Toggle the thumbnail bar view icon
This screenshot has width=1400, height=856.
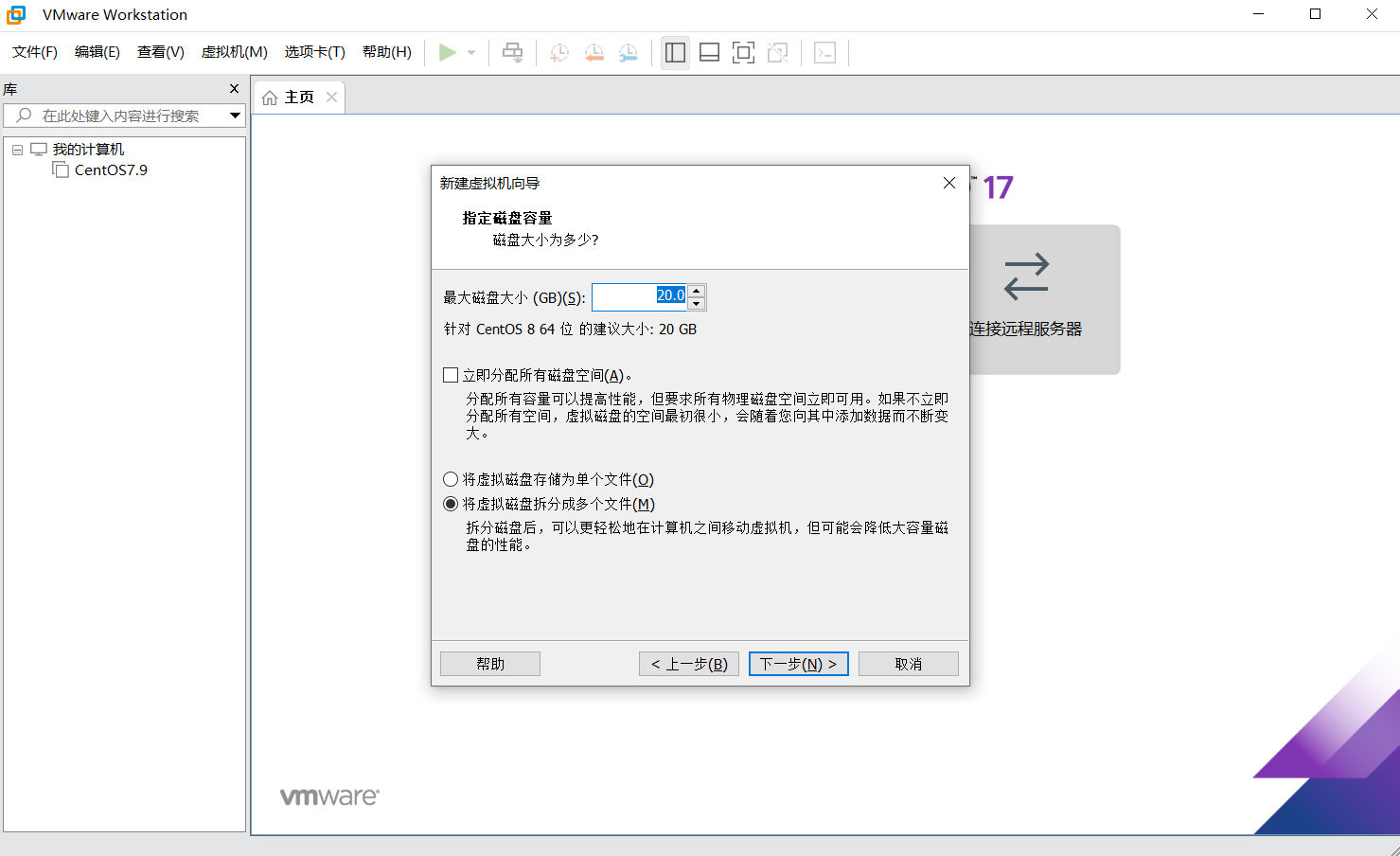click(709, 53)
